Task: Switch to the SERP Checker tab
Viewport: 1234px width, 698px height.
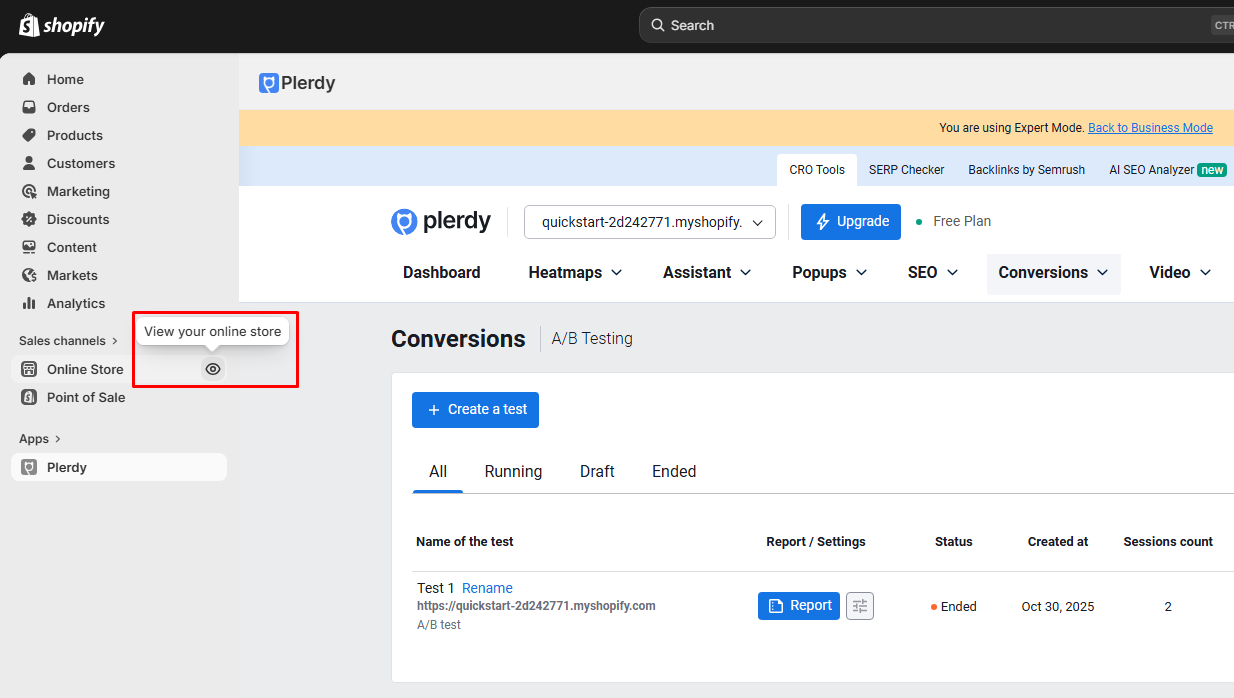Action: coord(906,170)
